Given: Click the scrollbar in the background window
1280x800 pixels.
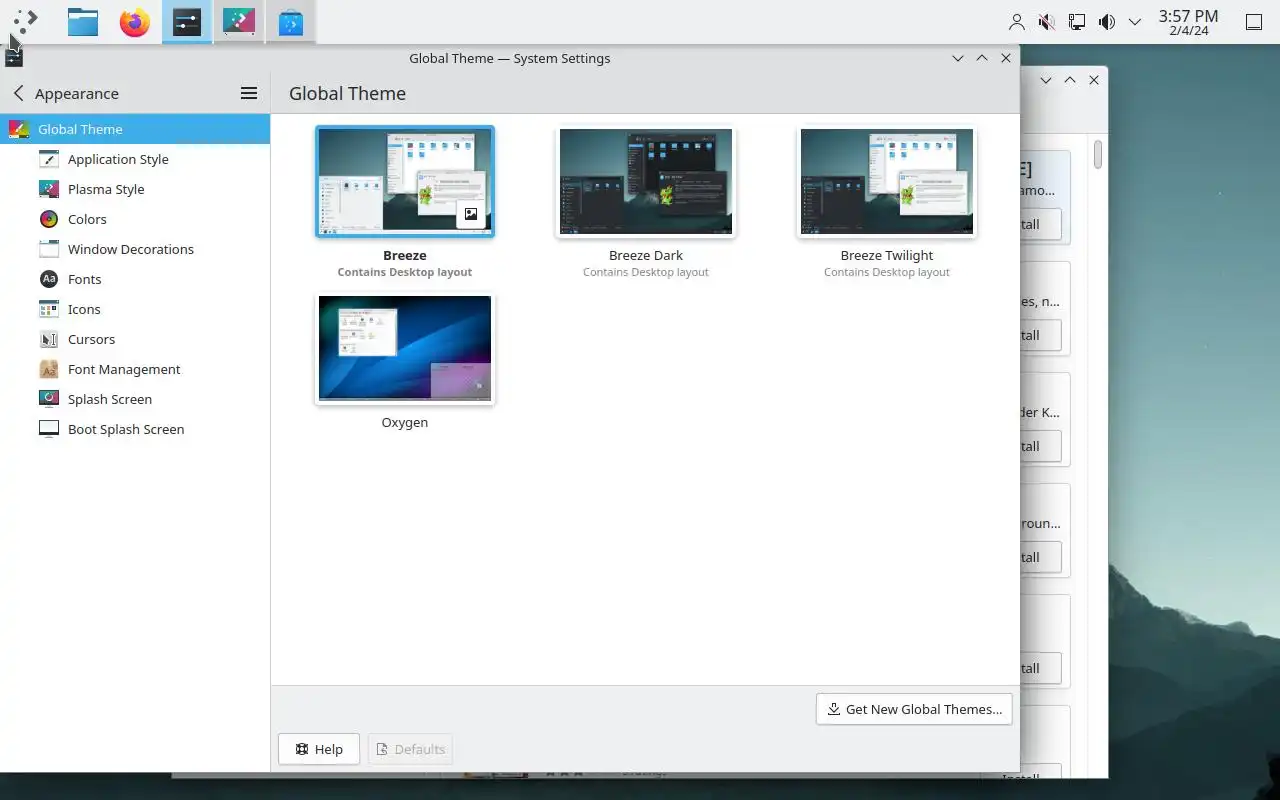Looking at the screenshot, I should [x=1098, y=155].
